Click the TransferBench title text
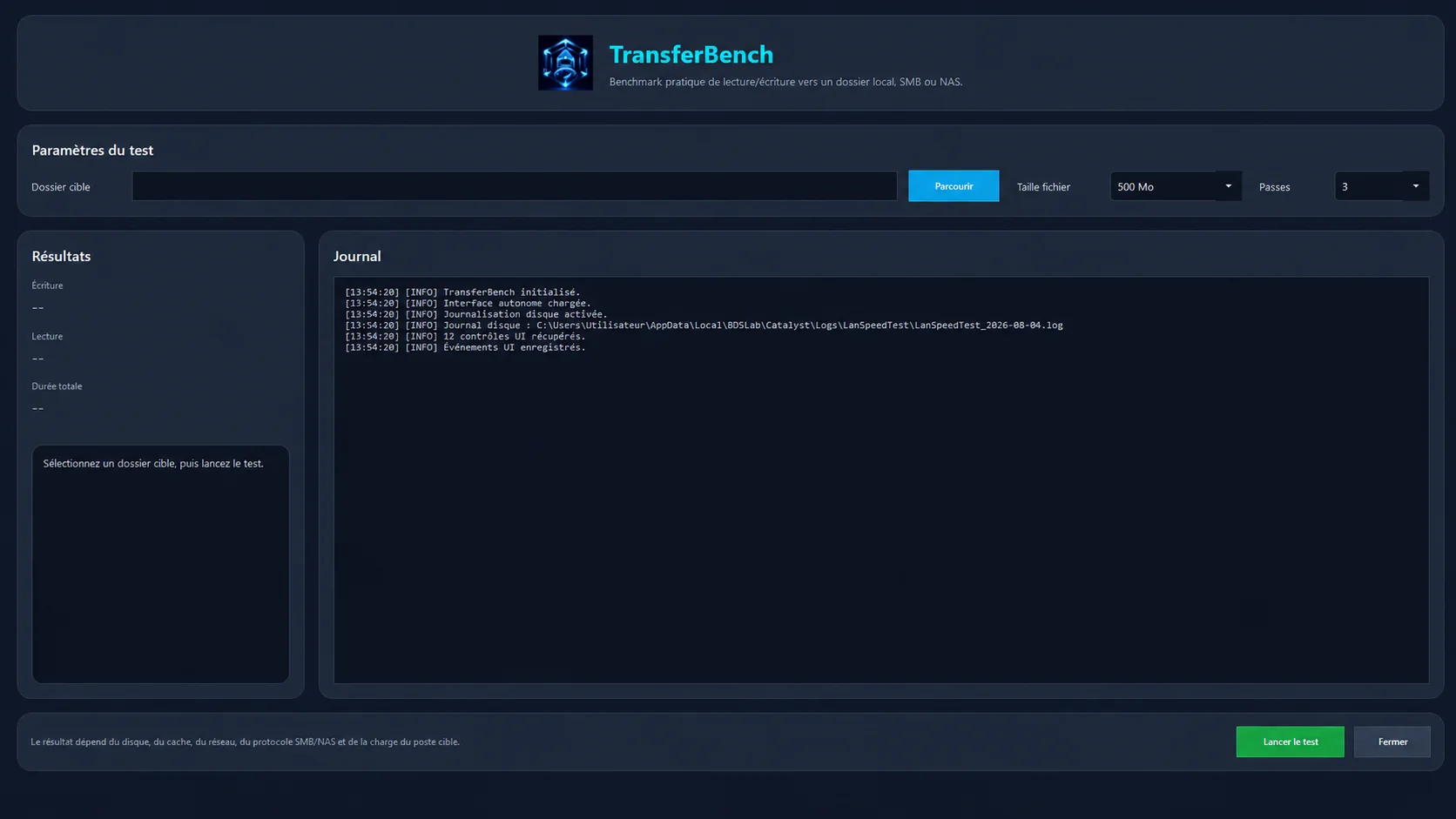Image resolution: width=1456 pixels, height=819 pixels. tap(691, 54)
